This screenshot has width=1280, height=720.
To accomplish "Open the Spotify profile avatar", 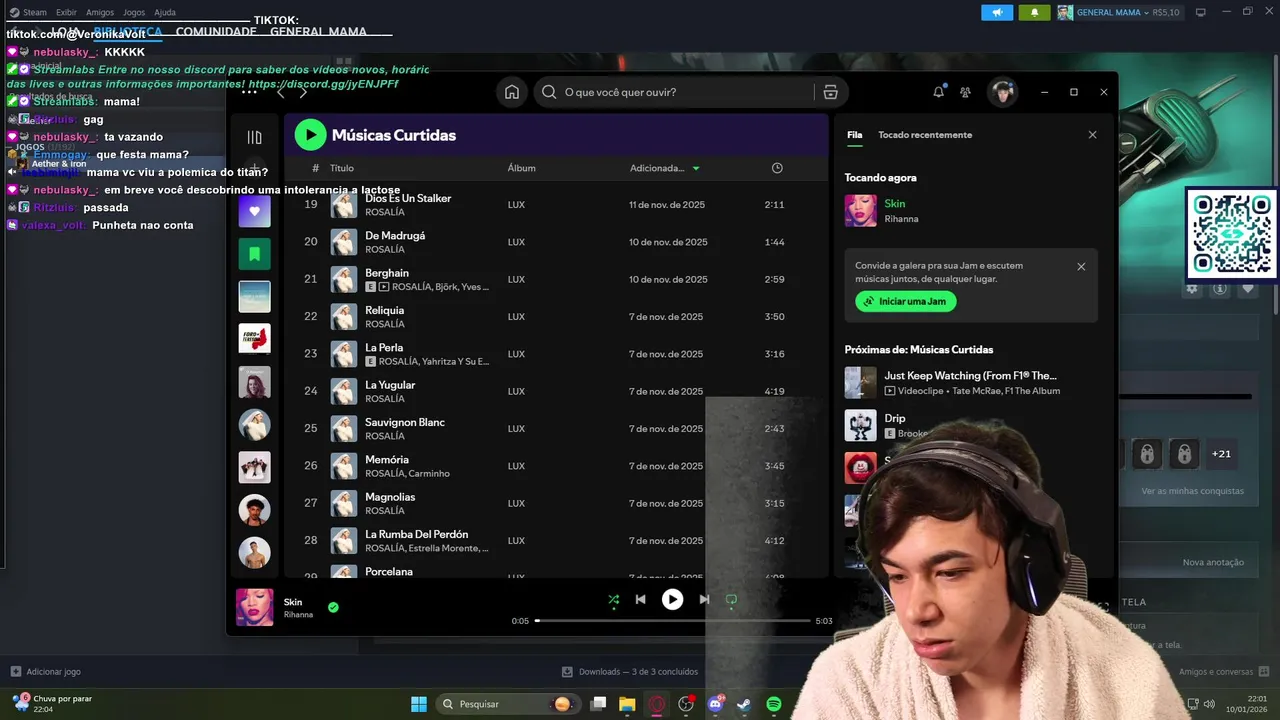I will click(x=1002, y=92).
